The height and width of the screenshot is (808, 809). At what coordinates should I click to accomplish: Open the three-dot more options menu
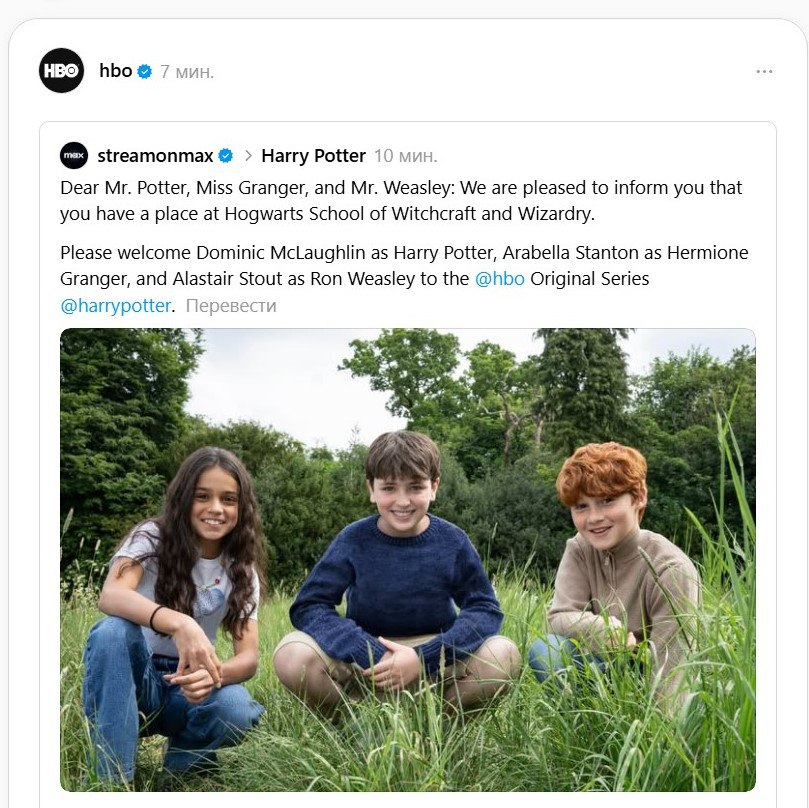point(764,72)
